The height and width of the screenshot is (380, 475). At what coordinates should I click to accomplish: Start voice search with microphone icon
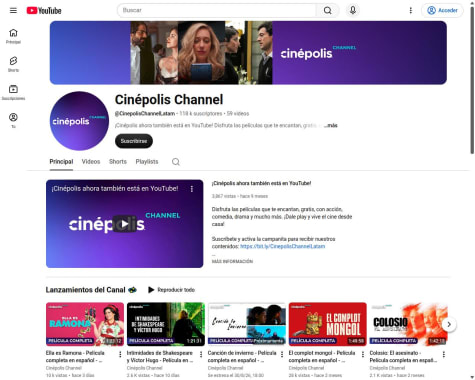[x=353, y=10]
